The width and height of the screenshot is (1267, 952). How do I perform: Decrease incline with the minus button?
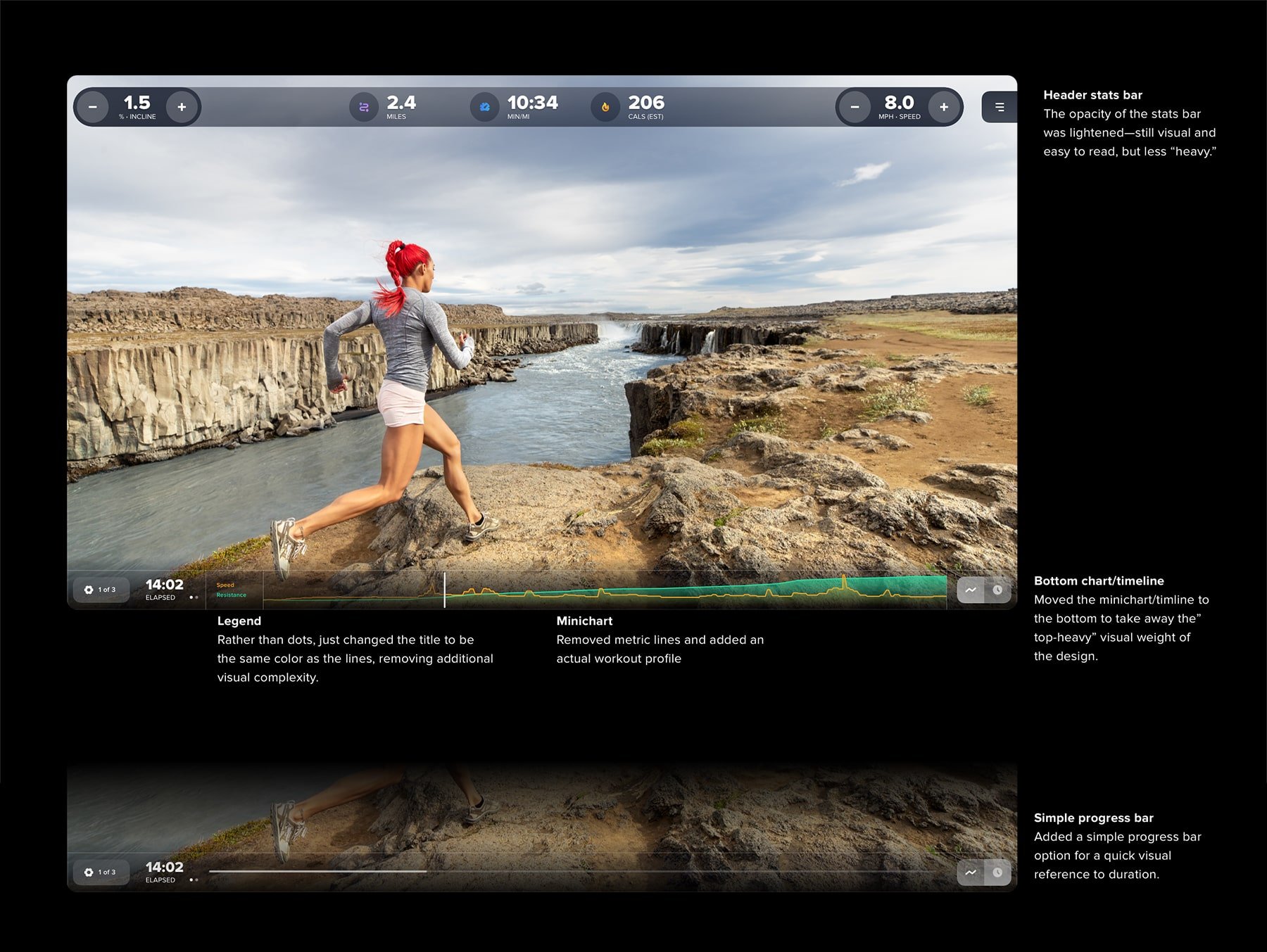pos(93,107)
